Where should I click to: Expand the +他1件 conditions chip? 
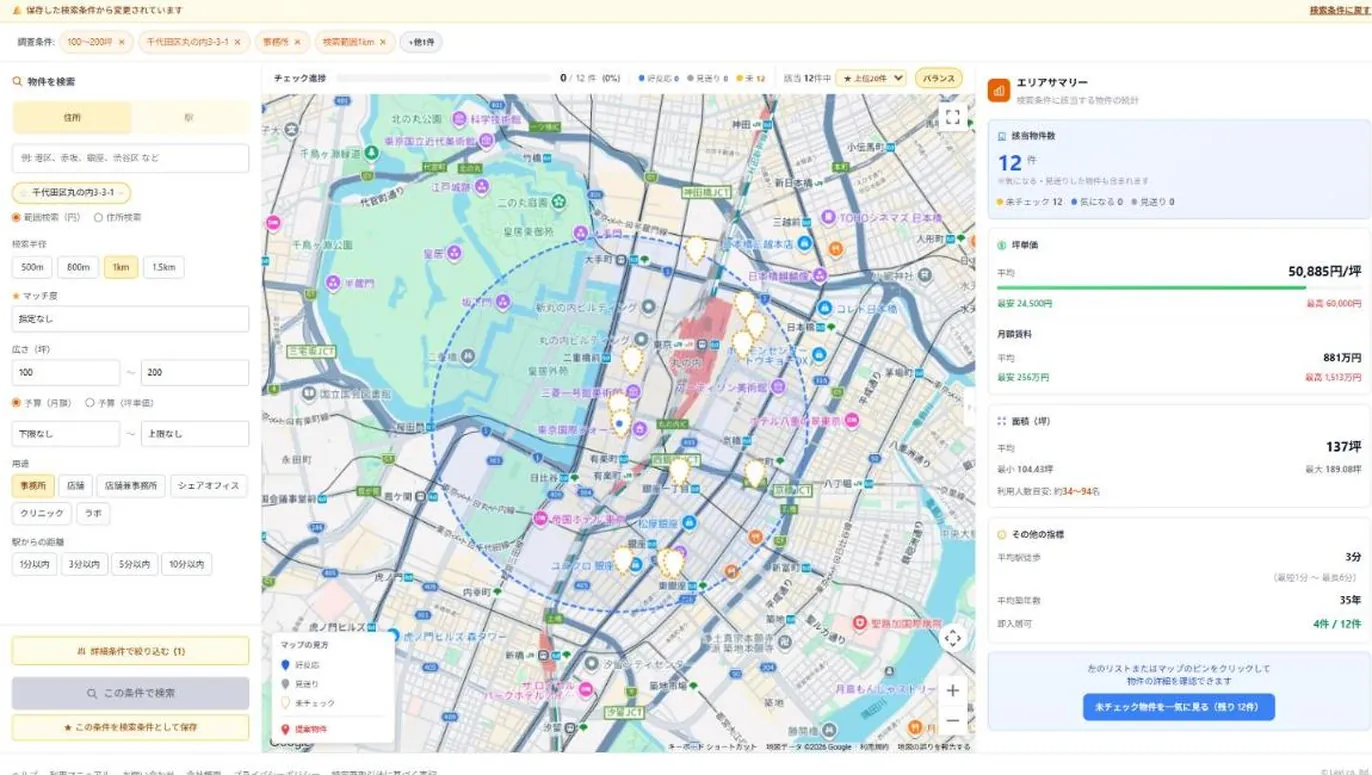421,42
